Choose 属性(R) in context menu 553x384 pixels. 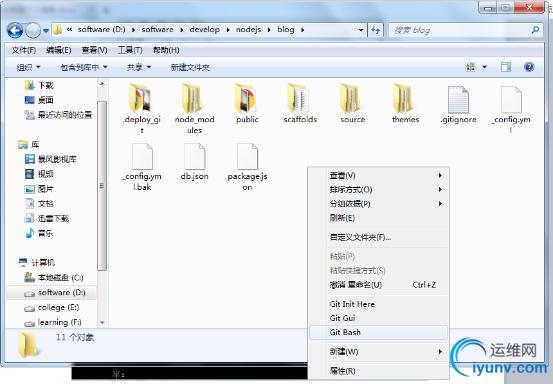tap(378, 371)
